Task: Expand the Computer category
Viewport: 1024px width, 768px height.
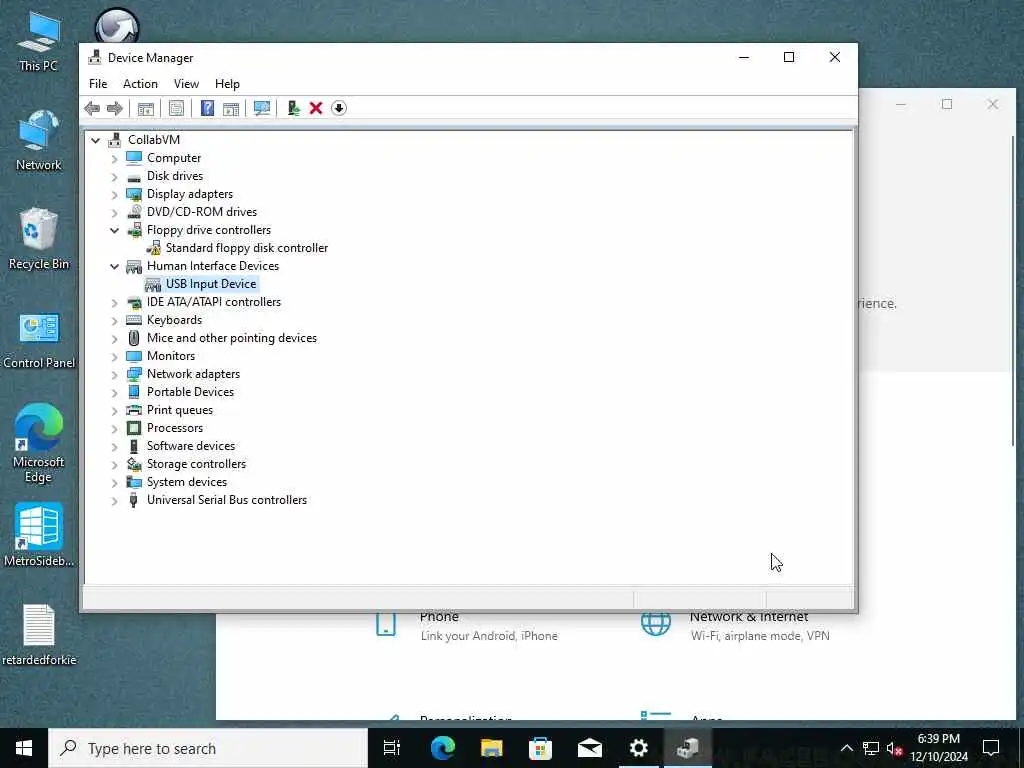Action: pyautogui.click(x=115, y=159)
